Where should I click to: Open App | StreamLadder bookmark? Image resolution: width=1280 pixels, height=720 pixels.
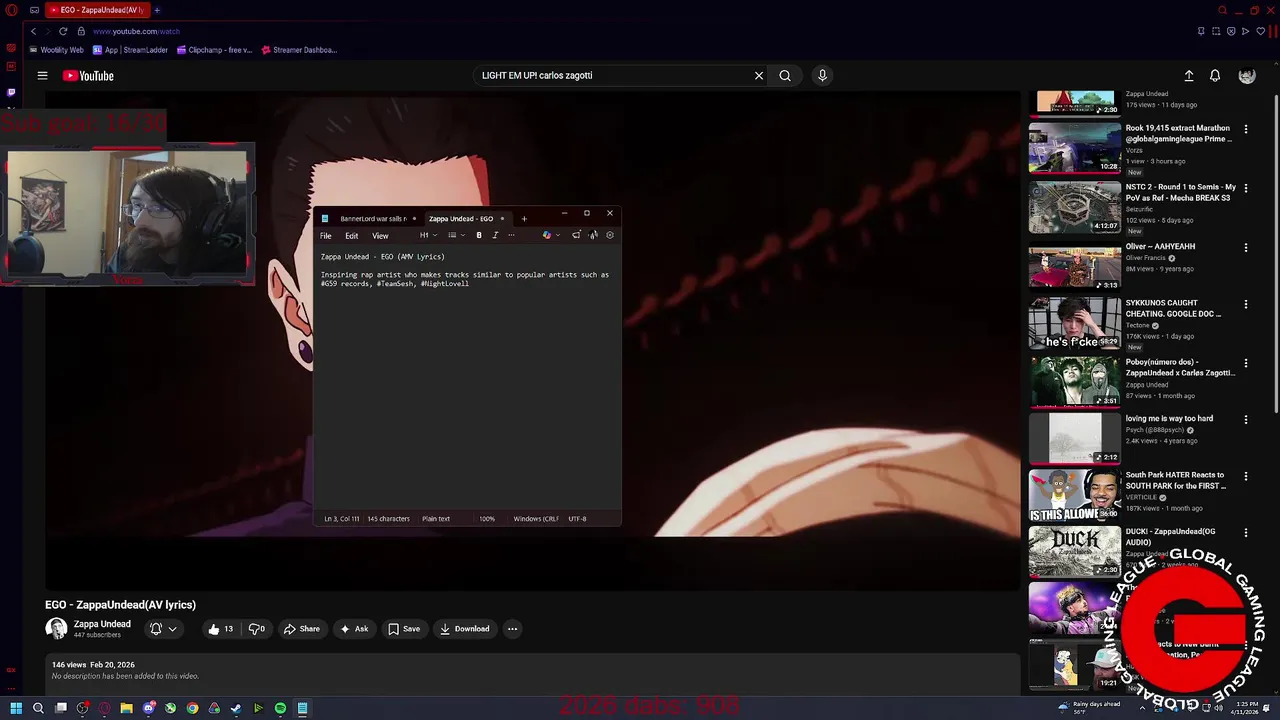(x=131, y=50)
